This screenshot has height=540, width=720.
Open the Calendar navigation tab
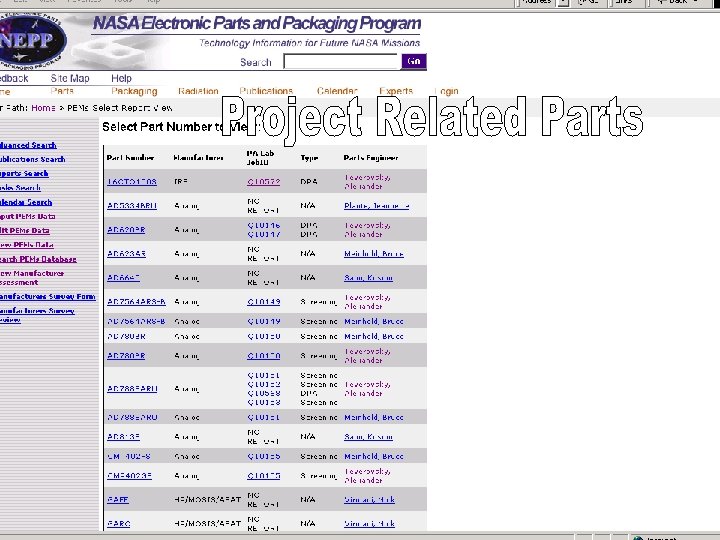337,91
